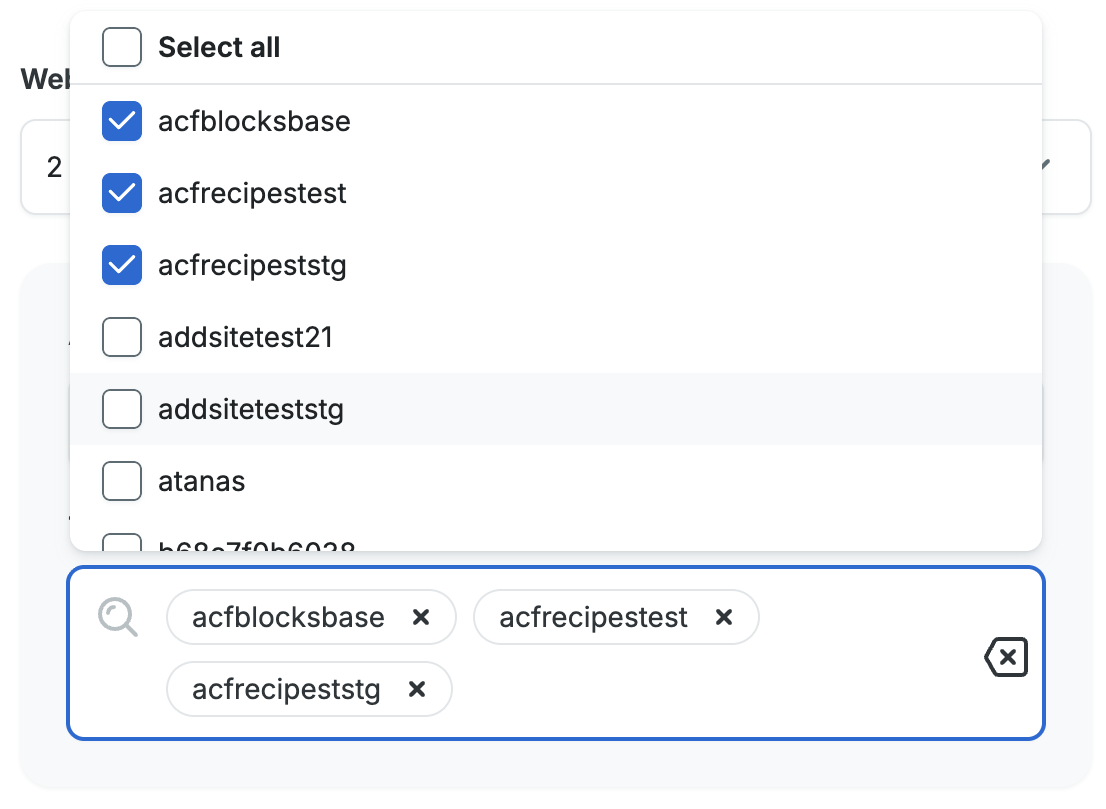Uncheck the acfrecipeststg checkbox in list

[x=122, y=265]
